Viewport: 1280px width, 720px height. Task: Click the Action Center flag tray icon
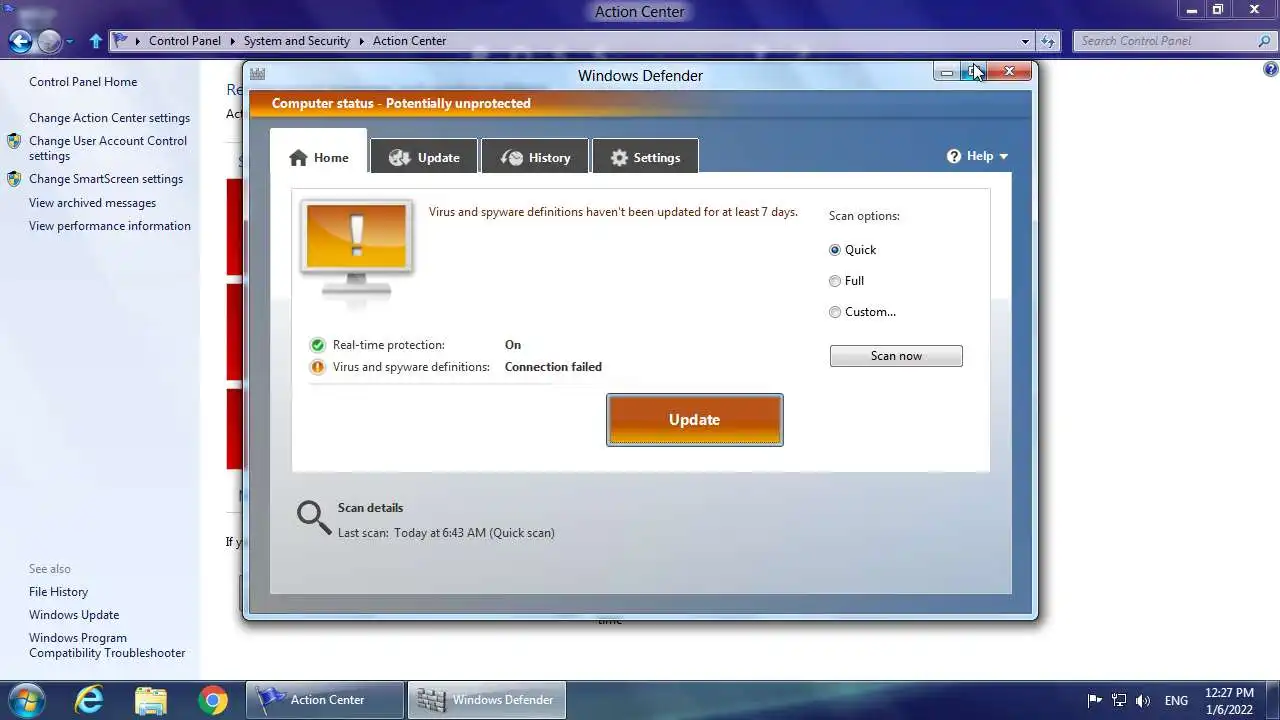click(1094, 701)
